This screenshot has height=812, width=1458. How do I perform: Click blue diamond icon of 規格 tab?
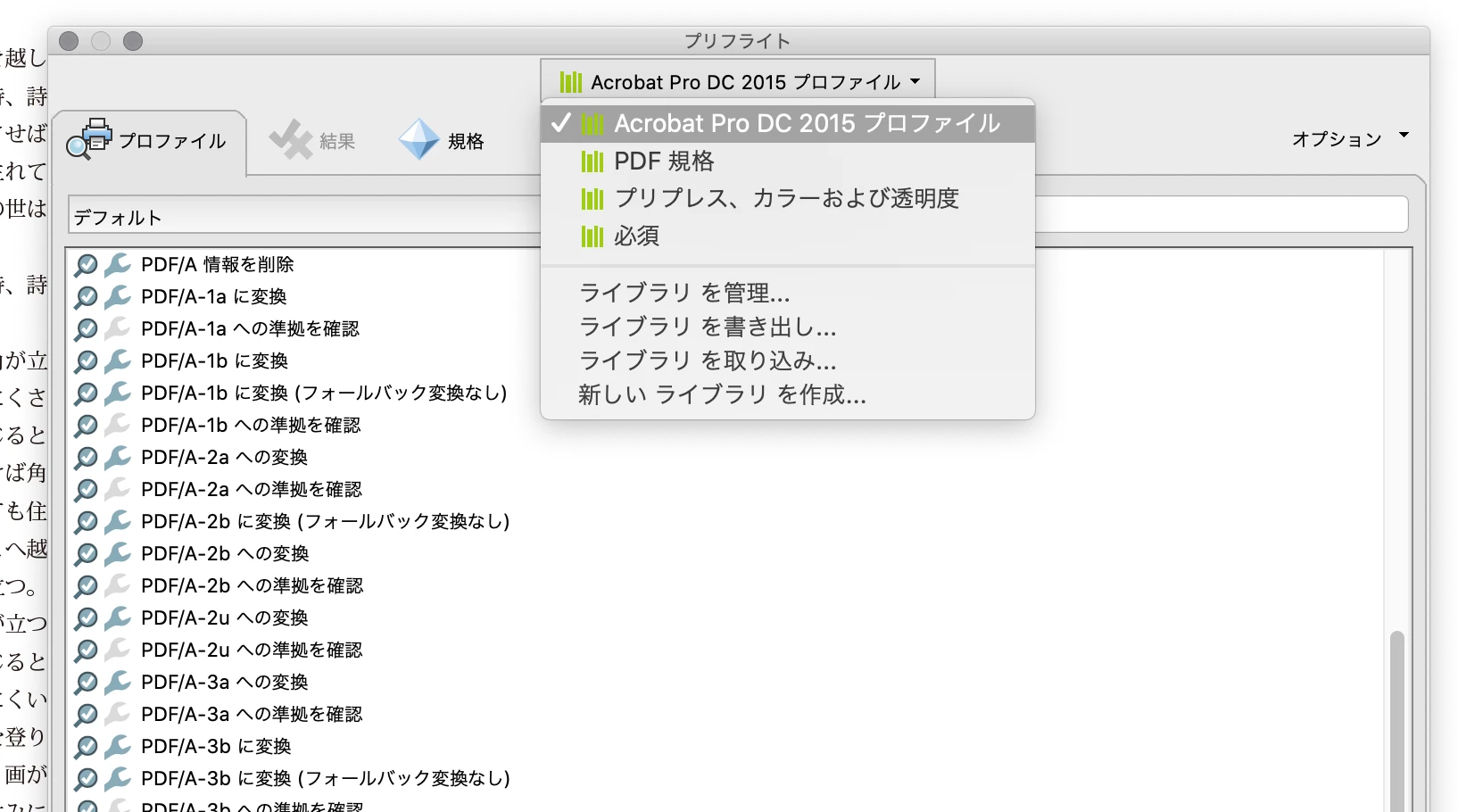[x=419, y=140]
